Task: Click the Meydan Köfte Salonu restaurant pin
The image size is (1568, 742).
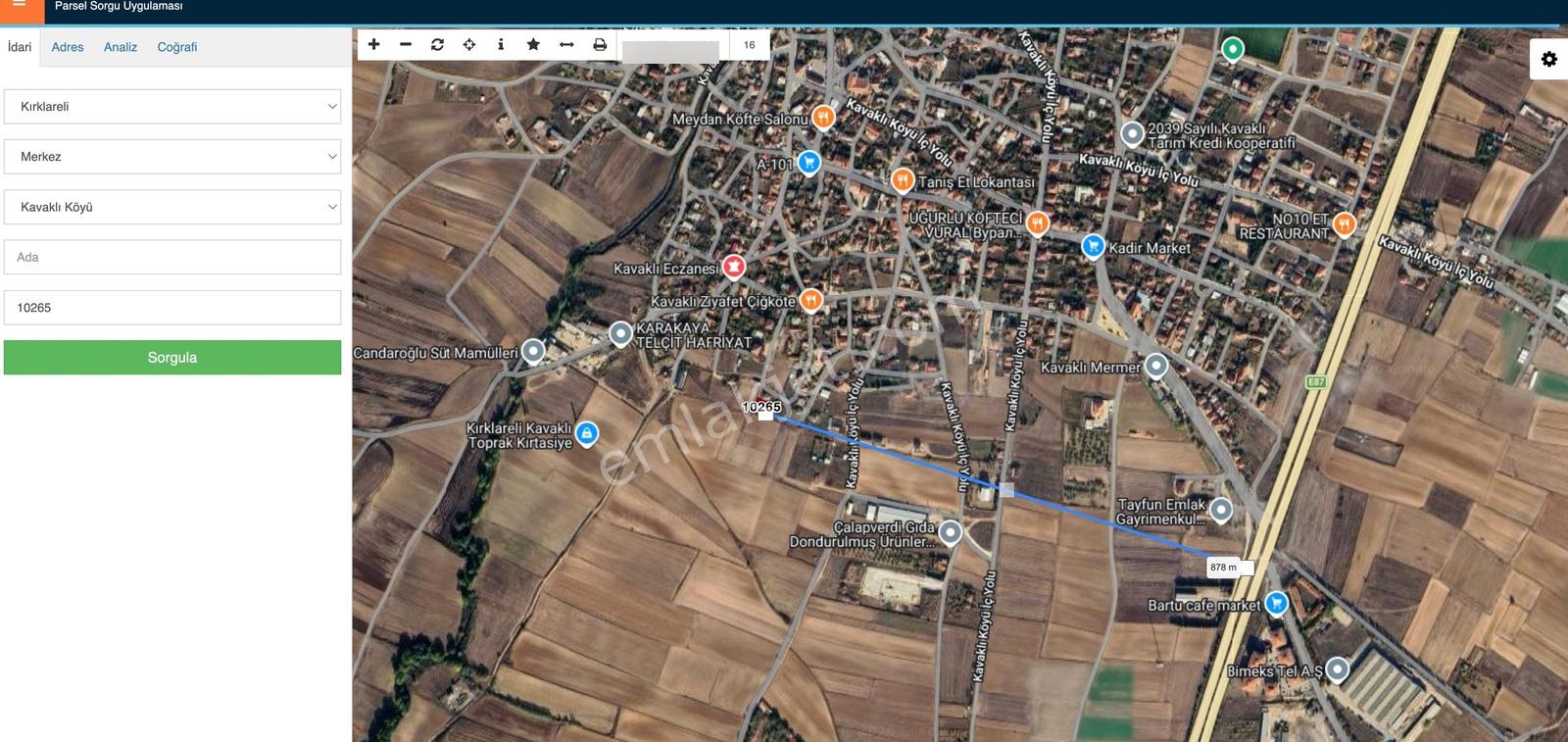Action: 823,118
